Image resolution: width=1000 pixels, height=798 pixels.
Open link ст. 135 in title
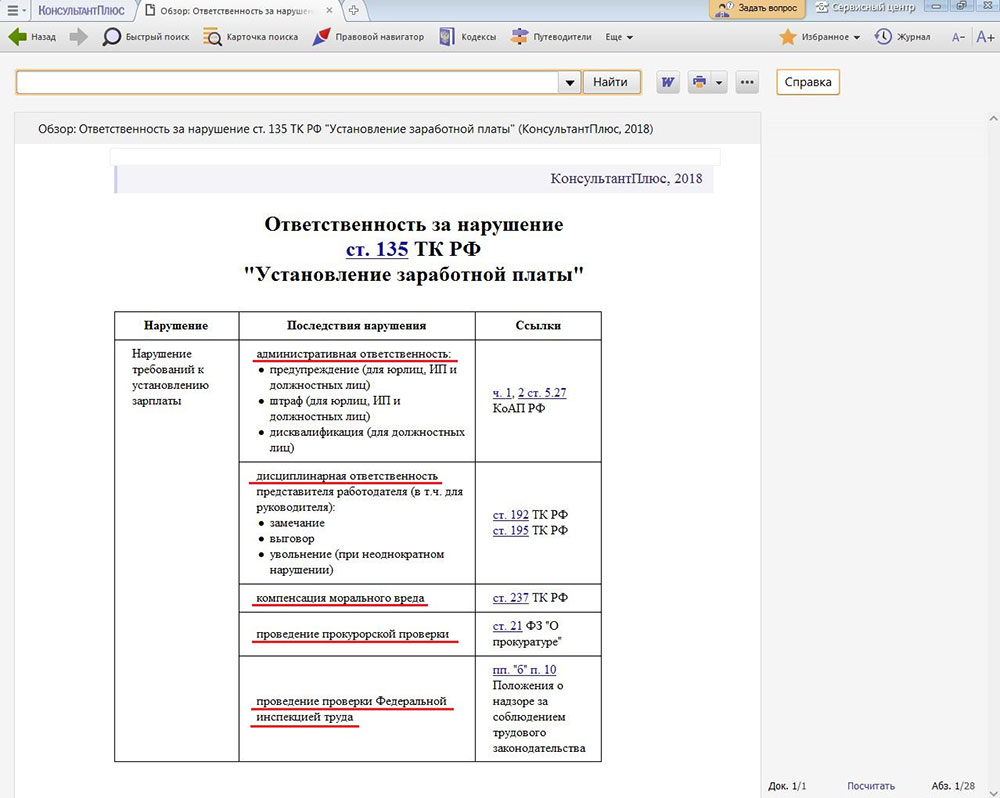click(x=377, y=249)
